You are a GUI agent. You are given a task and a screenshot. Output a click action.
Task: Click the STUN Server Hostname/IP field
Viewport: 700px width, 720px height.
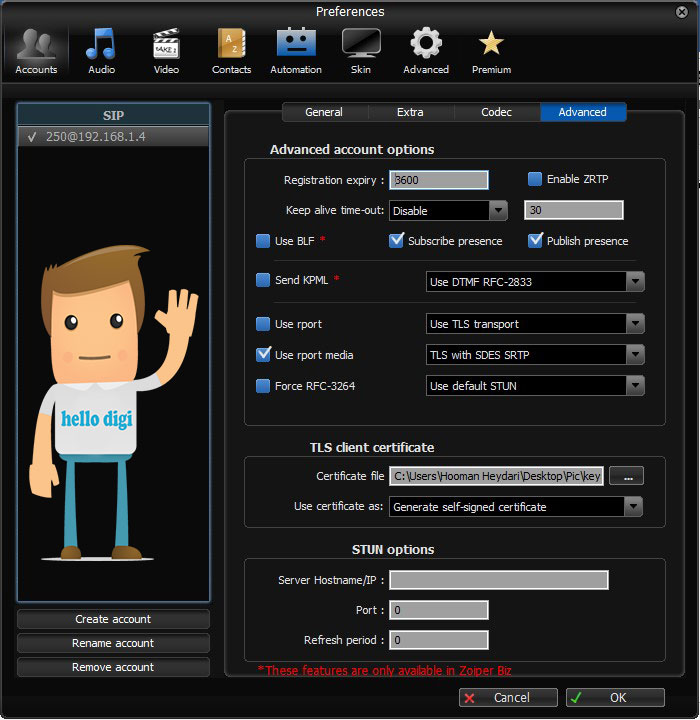pos(499,580)
